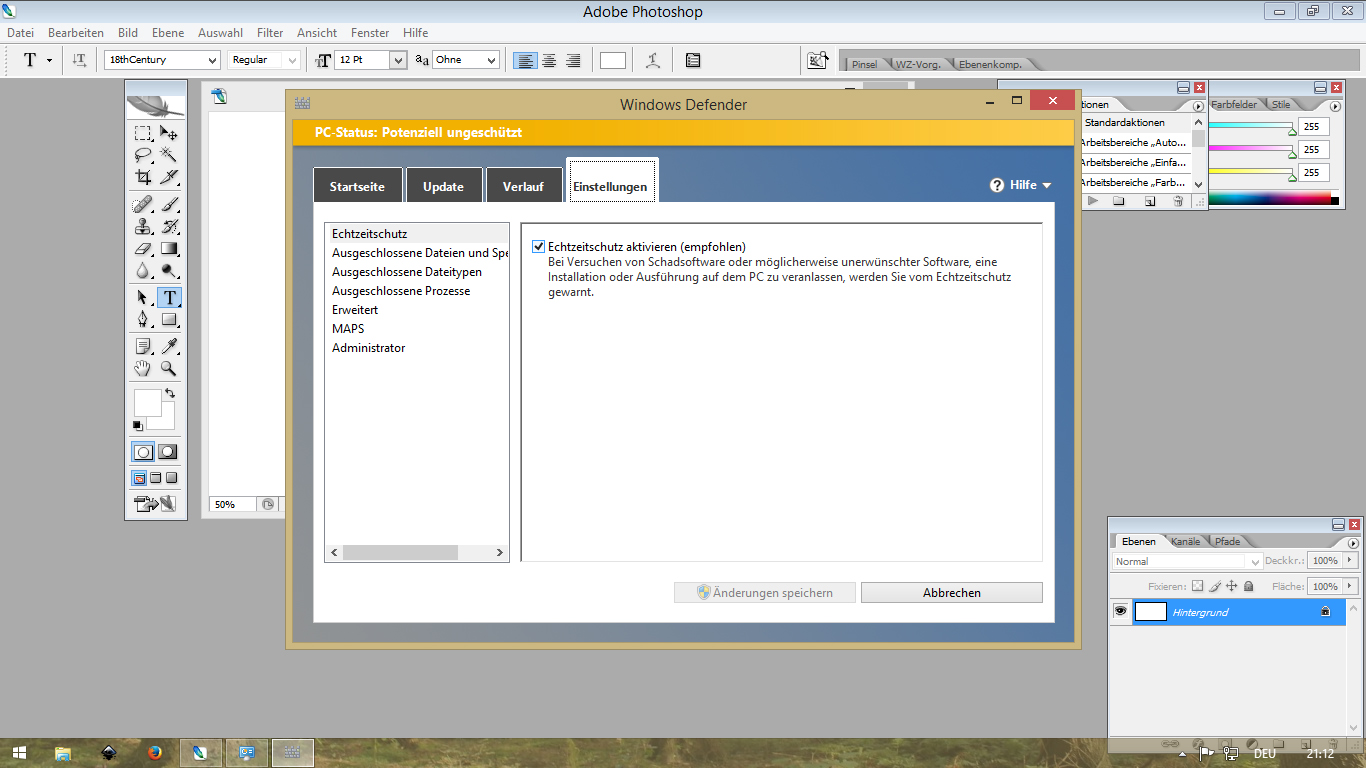1366x768 pixels.
Task: Select the History Brush tool
Action: pyautogui.click(x=169, y=227)
